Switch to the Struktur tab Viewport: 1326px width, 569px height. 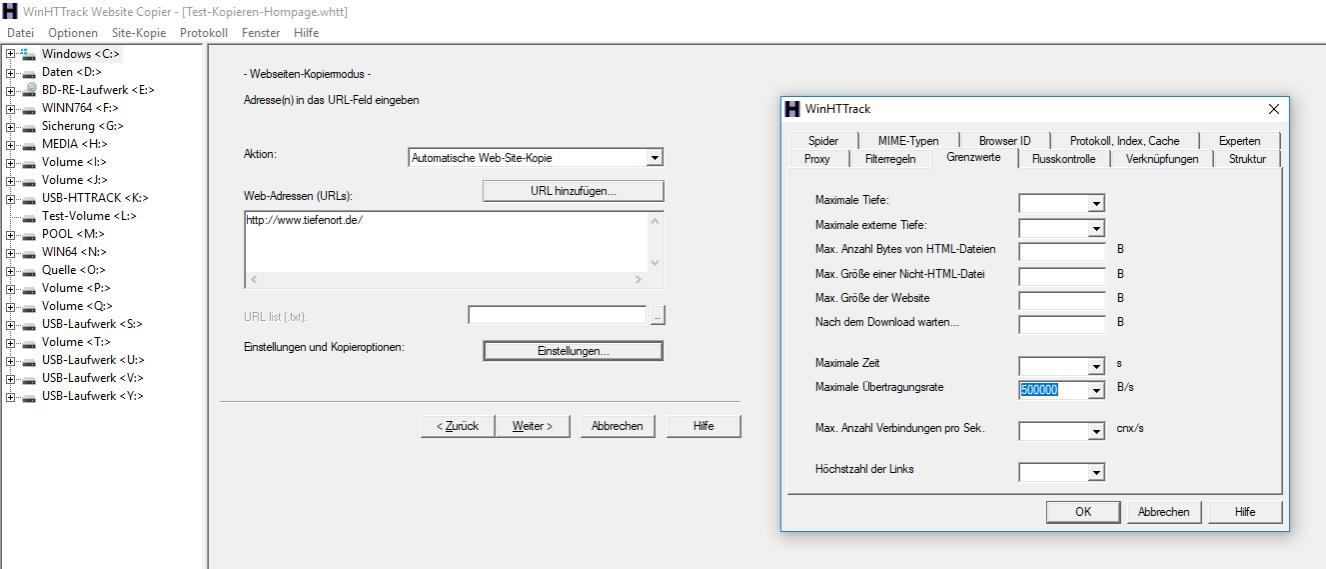(1247, 159)
